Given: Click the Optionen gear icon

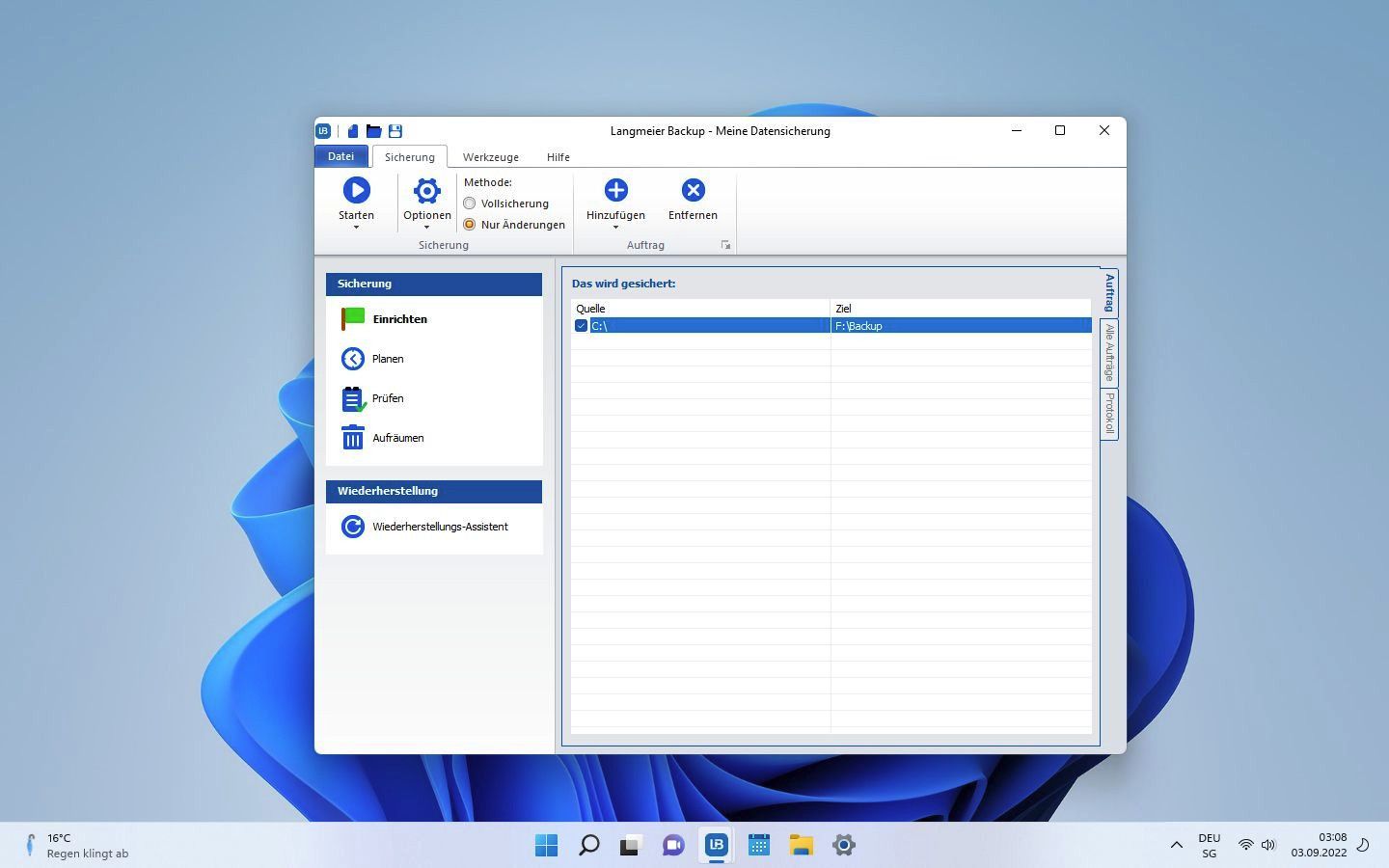Looking at the screenshot, I should coord(426,190).
